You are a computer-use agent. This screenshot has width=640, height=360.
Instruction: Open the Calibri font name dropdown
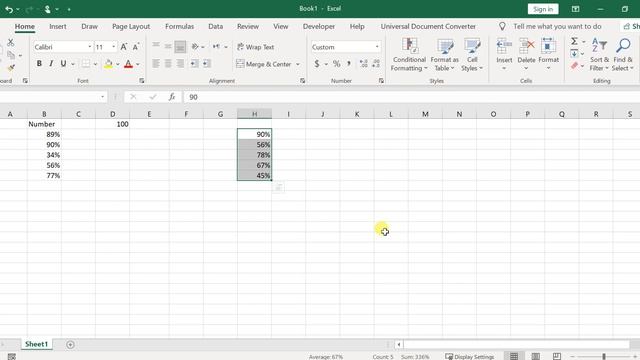[x=90, y=47]
